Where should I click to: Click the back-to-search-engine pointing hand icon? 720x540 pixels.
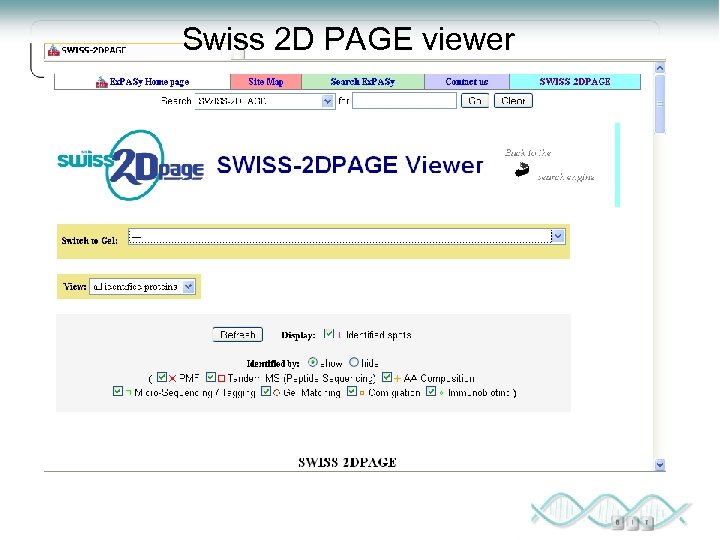click(x=522, y=169)
